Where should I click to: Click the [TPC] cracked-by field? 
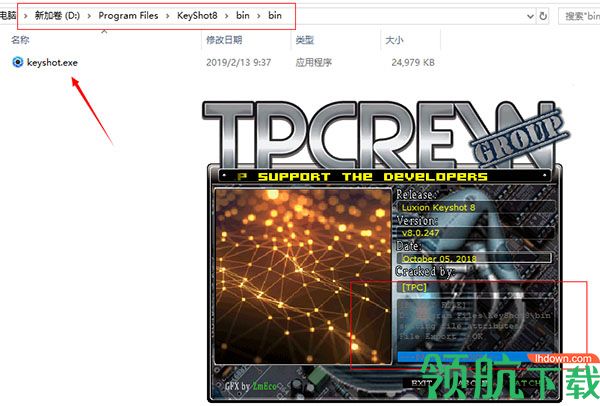[x=474, y=287]
